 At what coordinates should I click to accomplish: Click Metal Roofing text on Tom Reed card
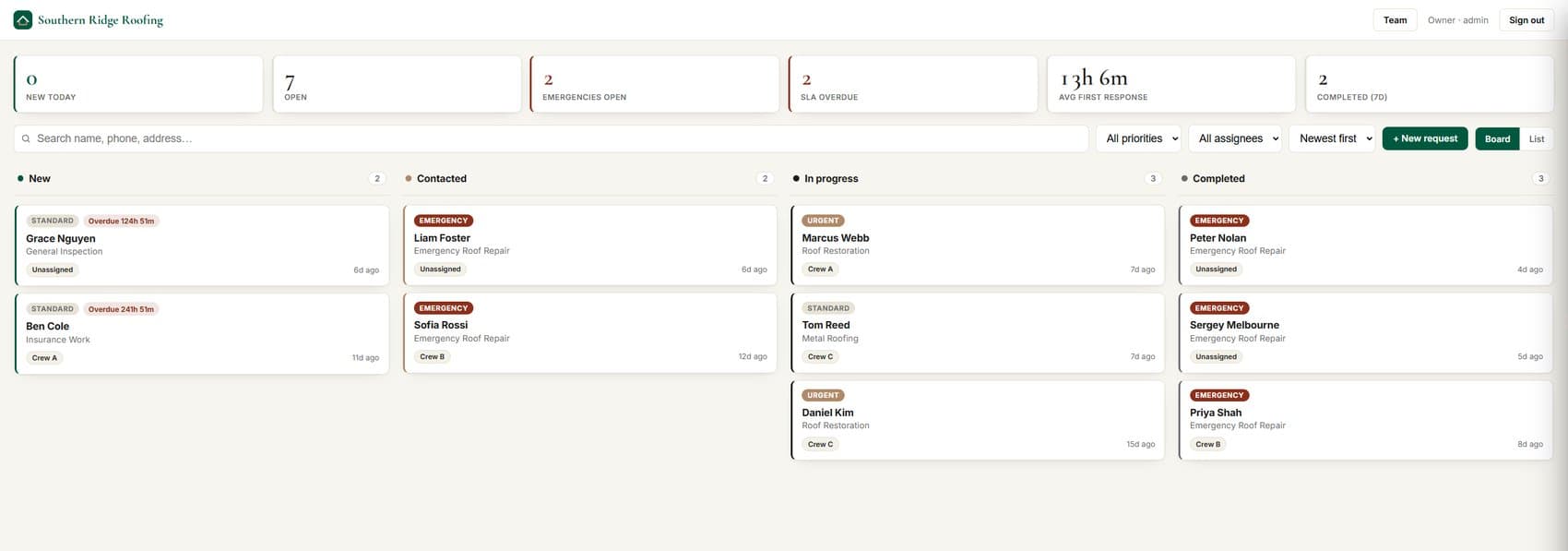pyautogui.click(x=830, y=339)
